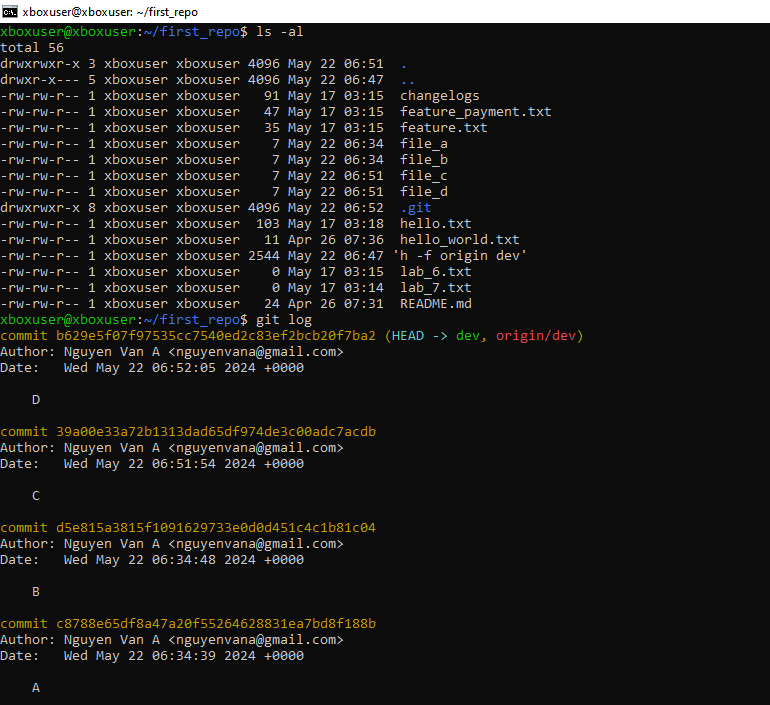
Task: Select the feature_payment.txt entry
Action: [475, 112]
